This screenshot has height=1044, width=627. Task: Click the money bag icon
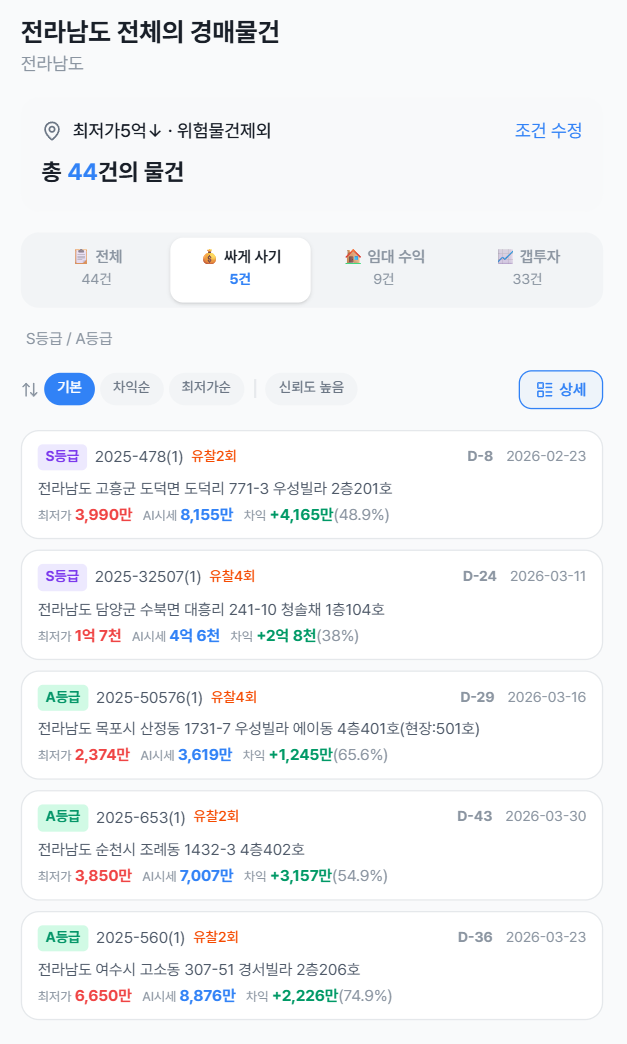[x=208, y=257]
